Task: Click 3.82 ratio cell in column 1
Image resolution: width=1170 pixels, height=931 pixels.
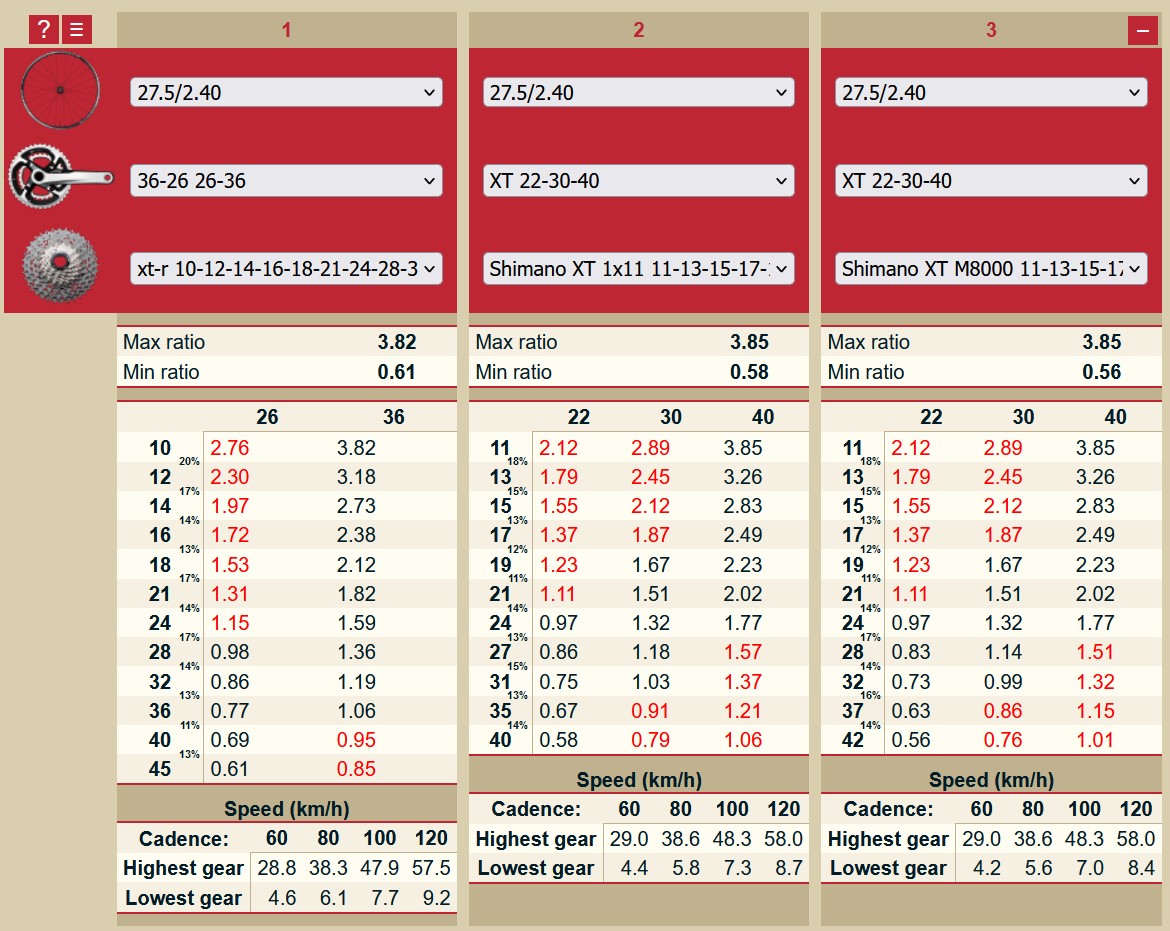Action: coord(356,448)
